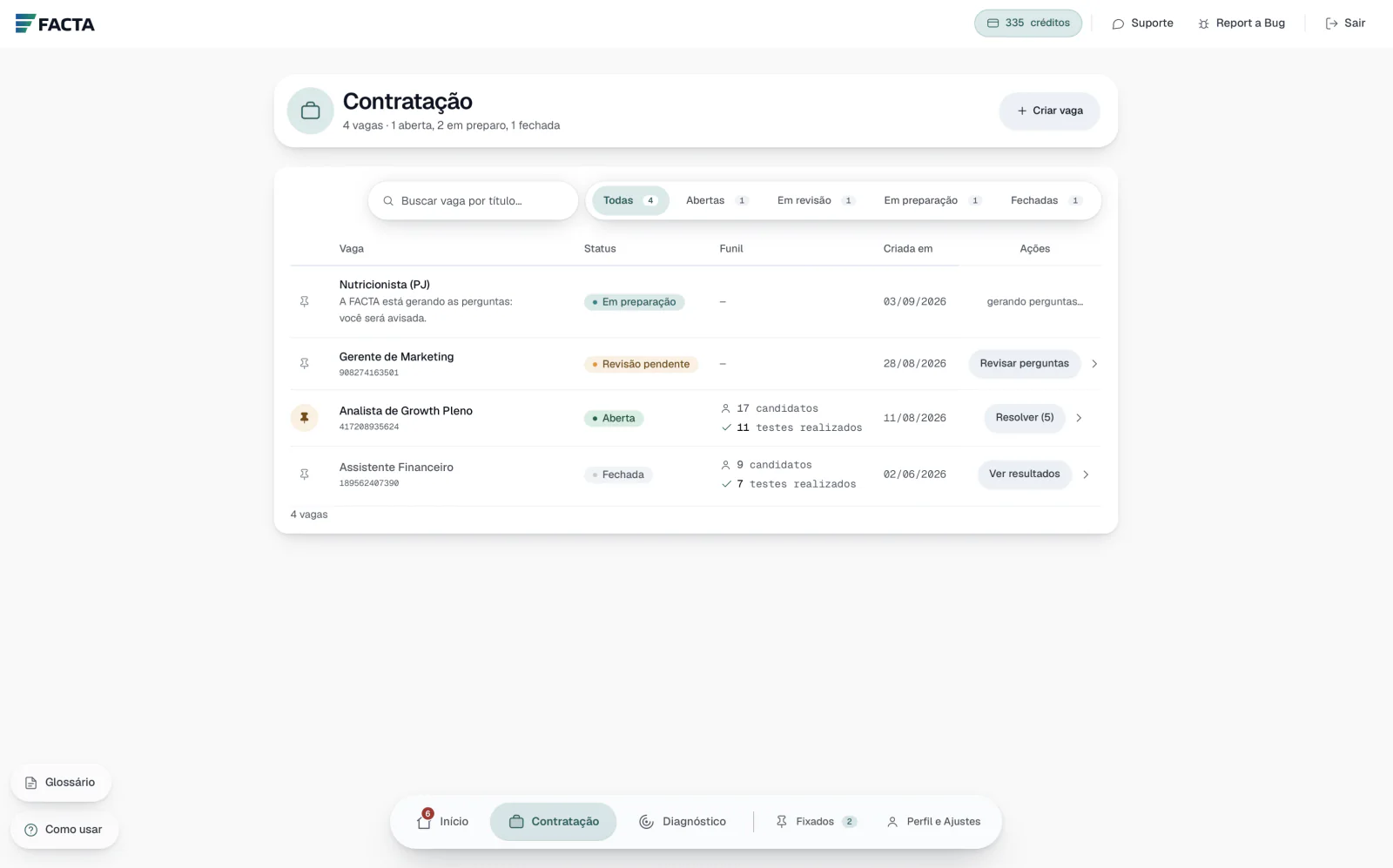Filter by Em revisão
Image resolution: width=1393 pixels, height=868 pixels.
[x=816, y=200]
